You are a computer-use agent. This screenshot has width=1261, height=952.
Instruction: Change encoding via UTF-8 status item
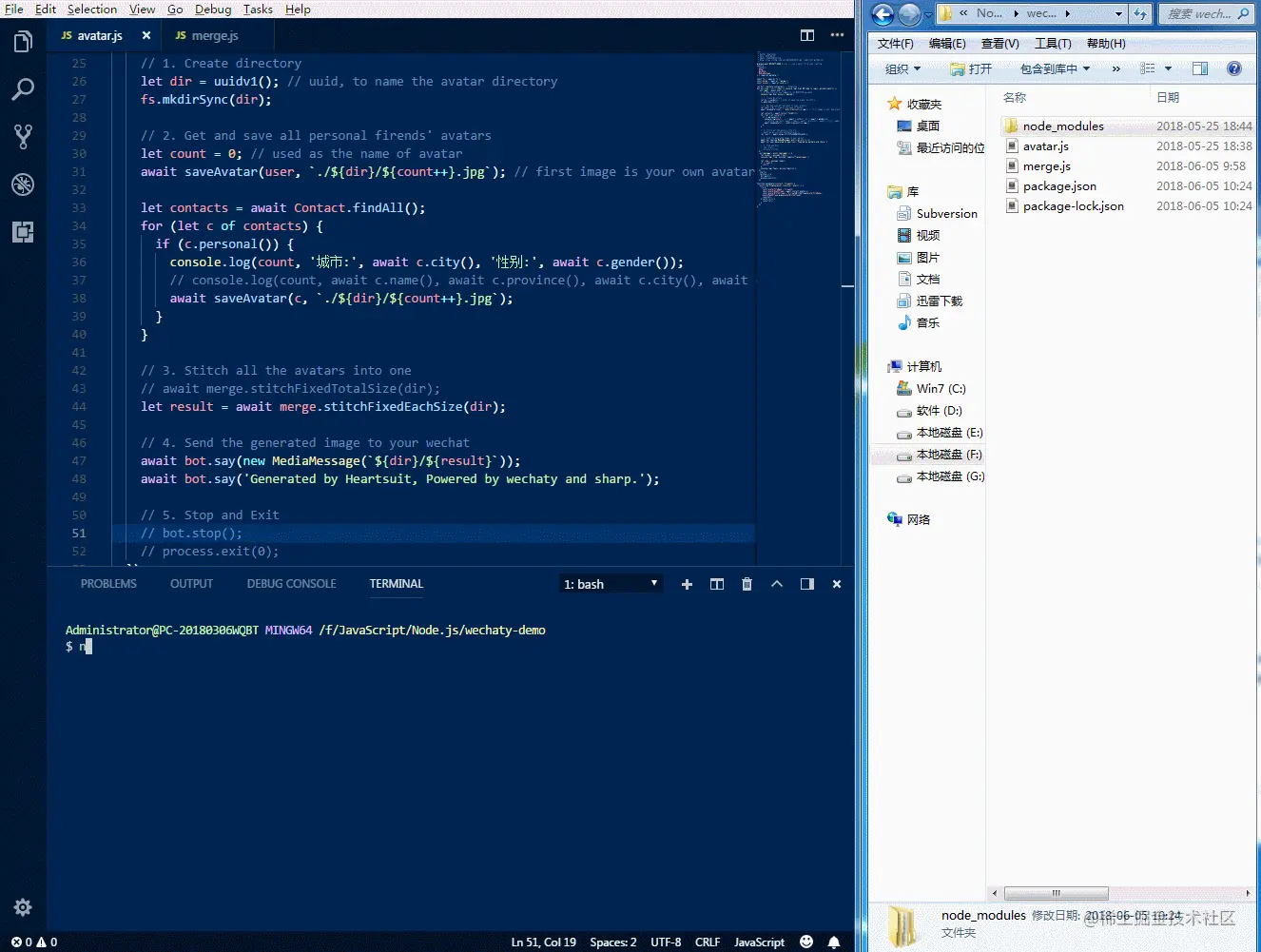pos(666,942)
